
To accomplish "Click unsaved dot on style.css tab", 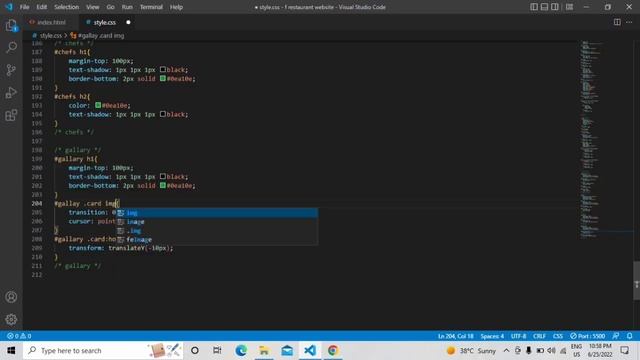I will coord(128,22).
